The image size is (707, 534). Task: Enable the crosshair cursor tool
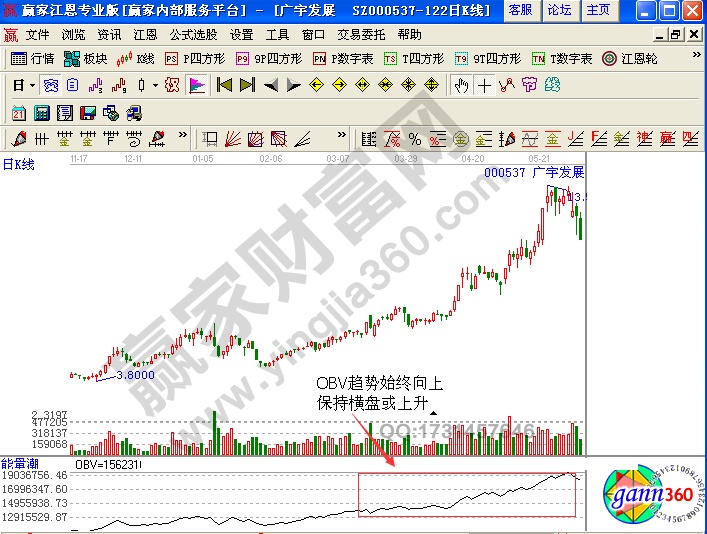(484, 85)
